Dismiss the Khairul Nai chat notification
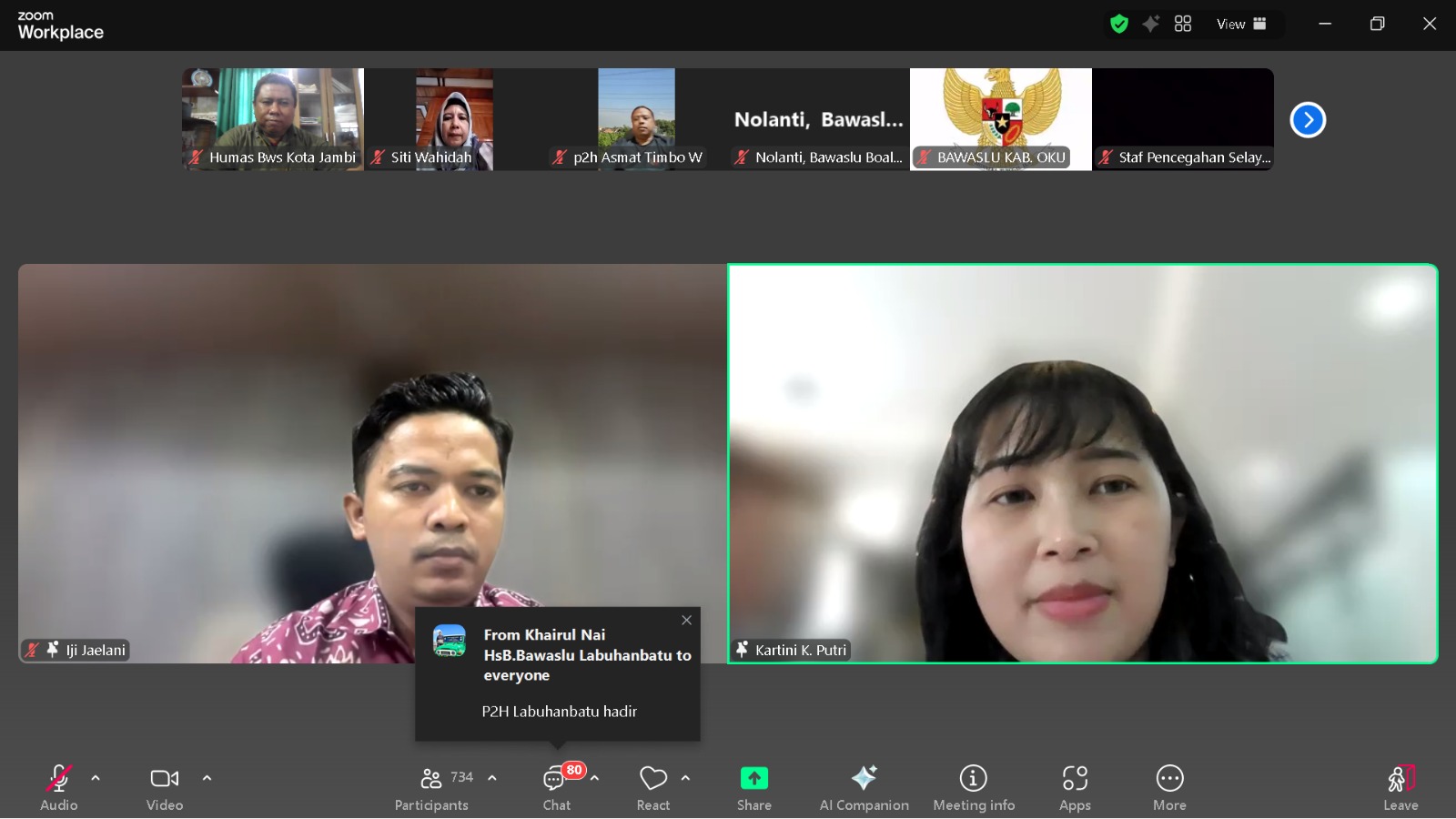 [686, 620]
